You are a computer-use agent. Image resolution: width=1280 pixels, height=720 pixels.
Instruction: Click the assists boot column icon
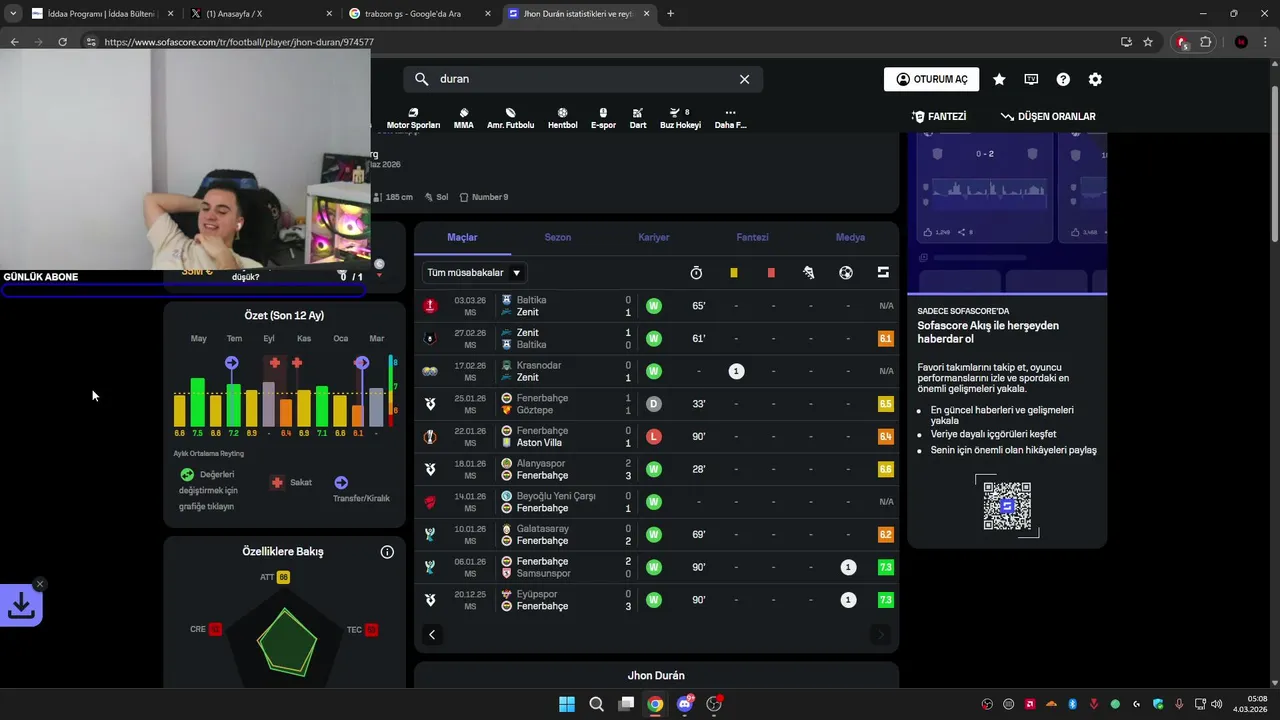click(809, 272)
